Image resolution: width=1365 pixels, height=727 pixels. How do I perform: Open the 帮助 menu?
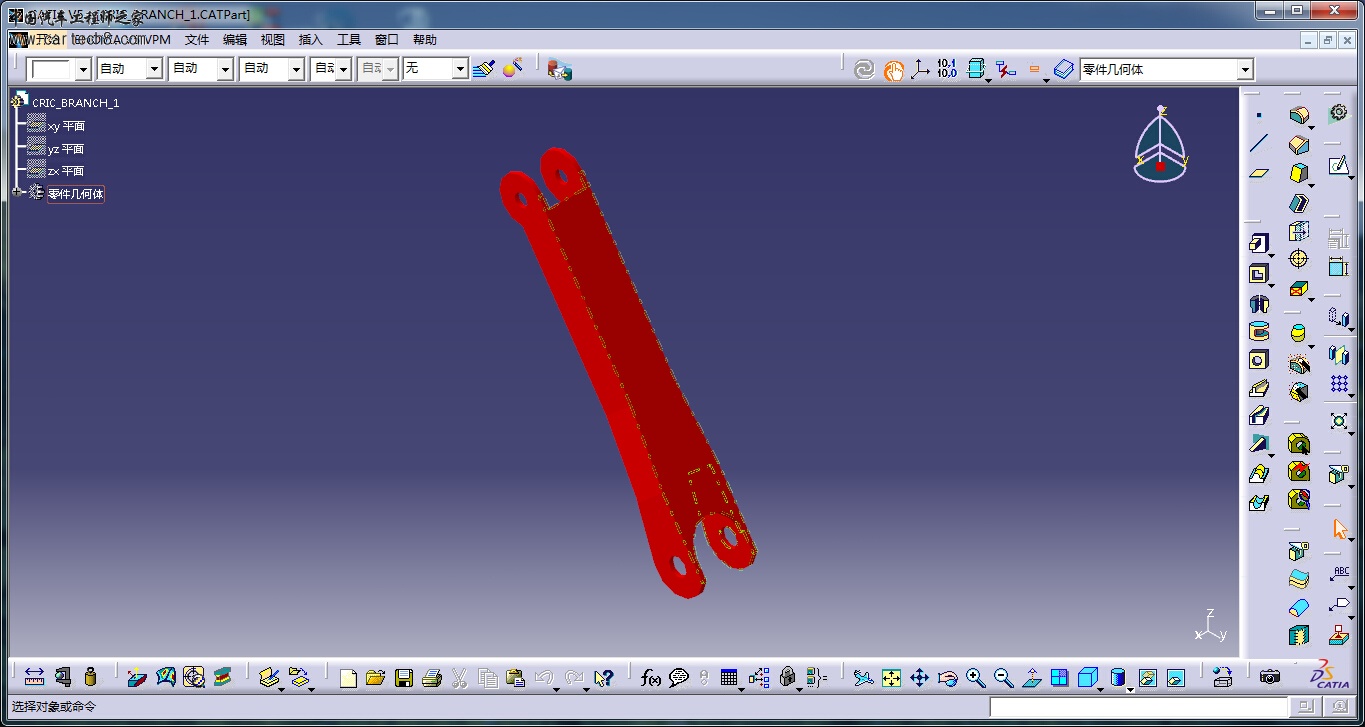[x=425, y=40]
